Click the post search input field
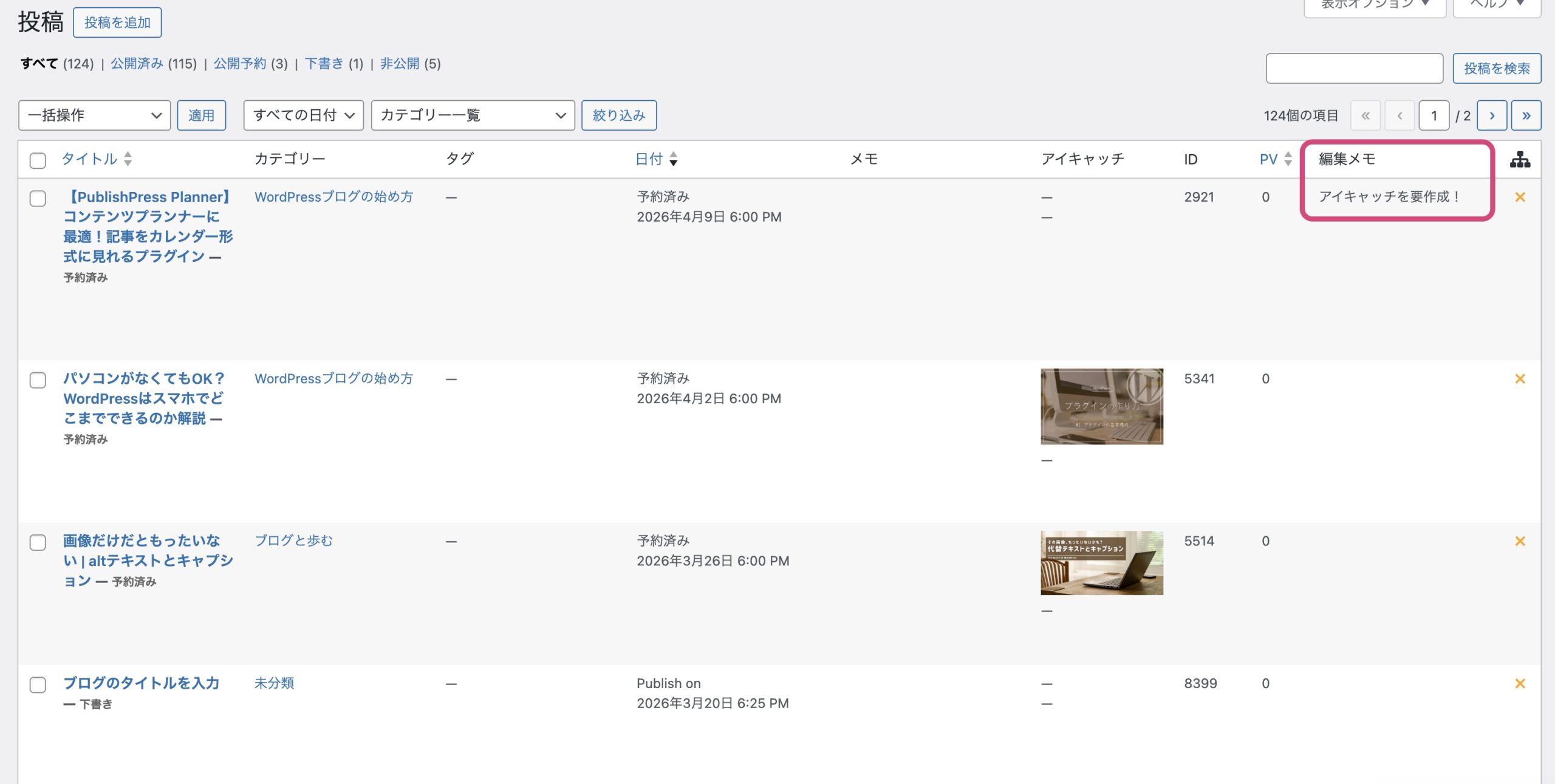 point(1354,69)
